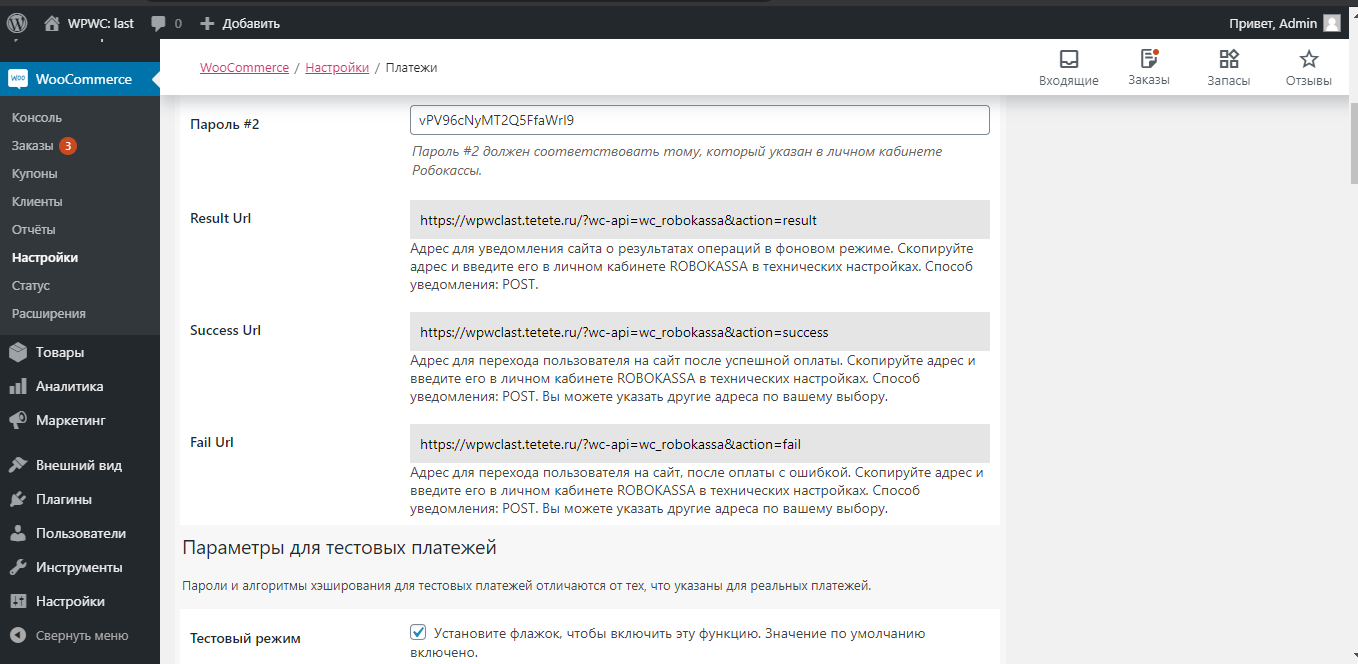
Task: Open the comments bubble icon
Action: [159, 23]
